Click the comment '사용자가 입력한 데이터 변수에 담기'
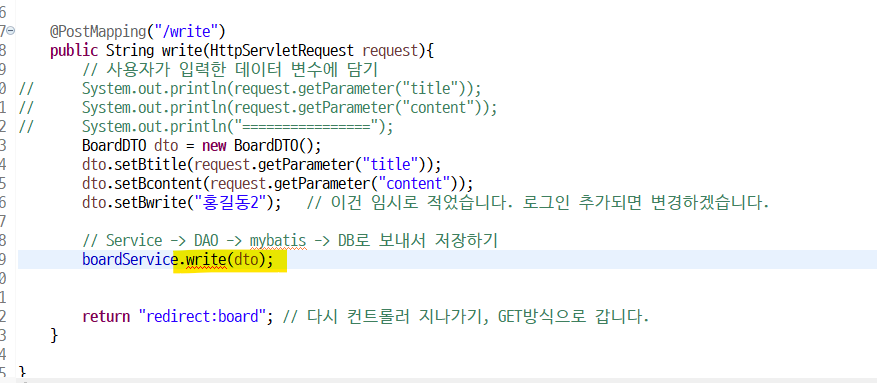Image resolution: width=877 pixels, height=383 pixels. click(x=230, y=70)
